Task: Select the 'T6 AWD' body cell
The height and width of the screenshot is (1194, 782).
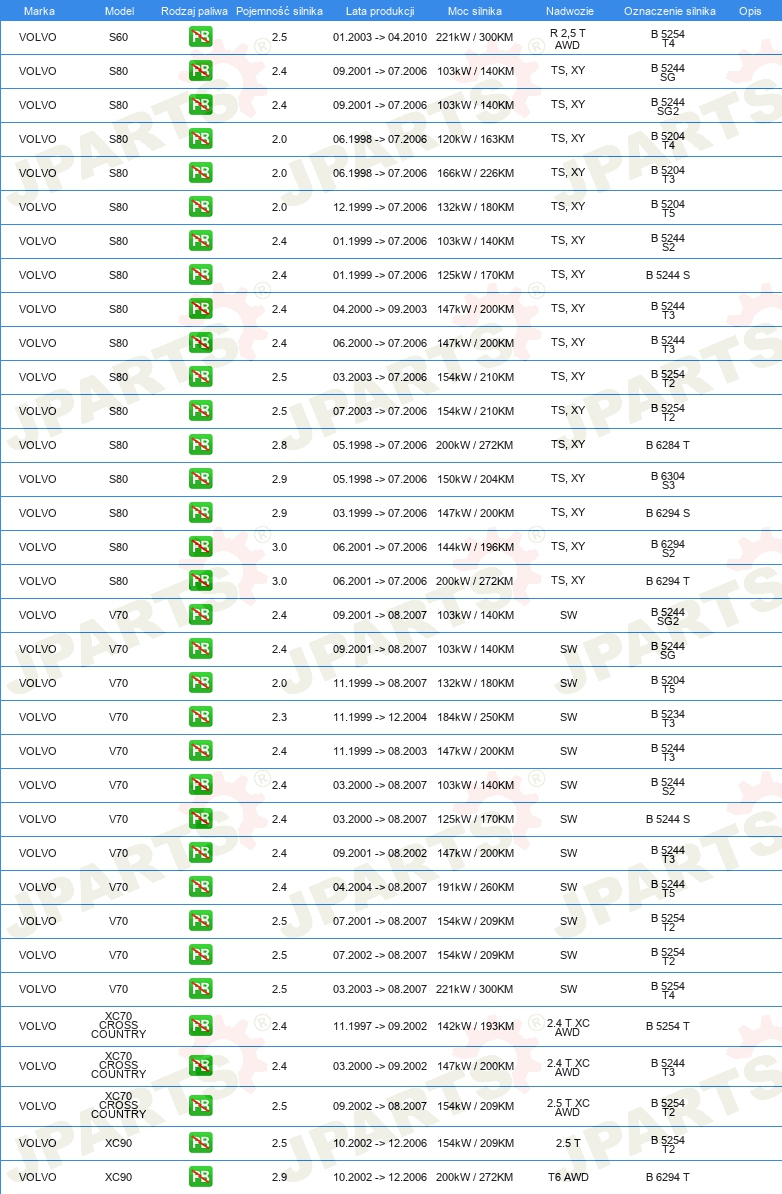Action: click(x=568, y=1177)
